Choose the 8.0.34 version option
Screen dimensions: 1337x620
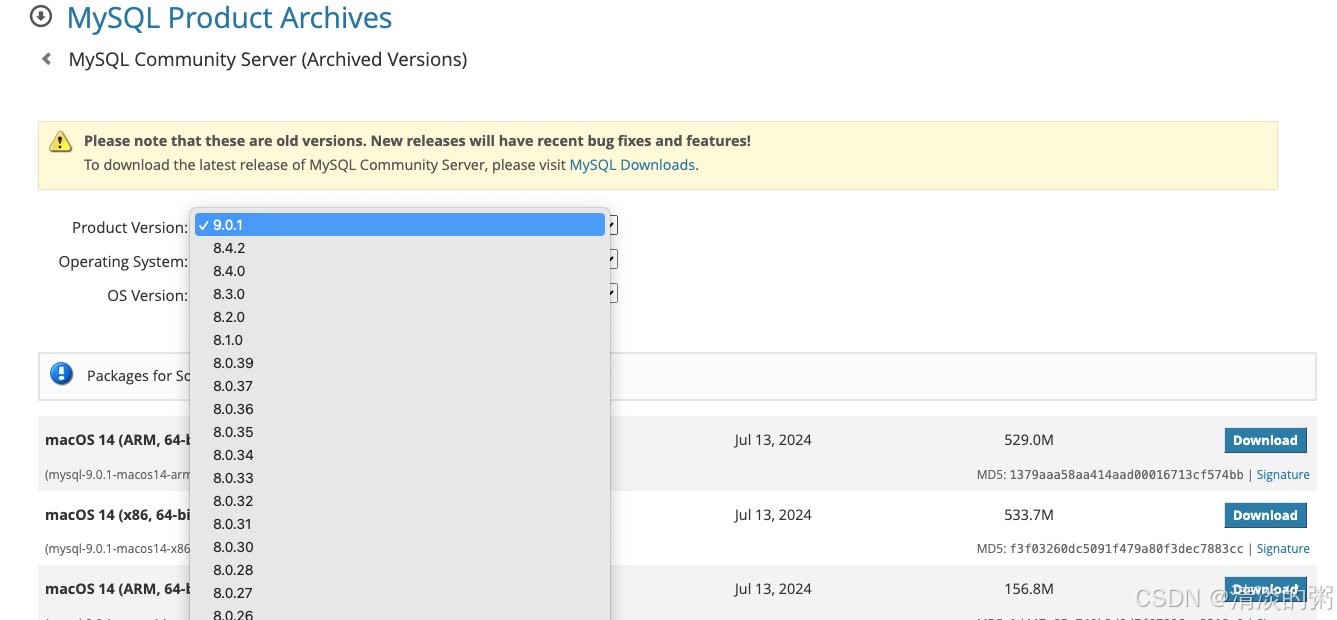click(x=400, y=455)
